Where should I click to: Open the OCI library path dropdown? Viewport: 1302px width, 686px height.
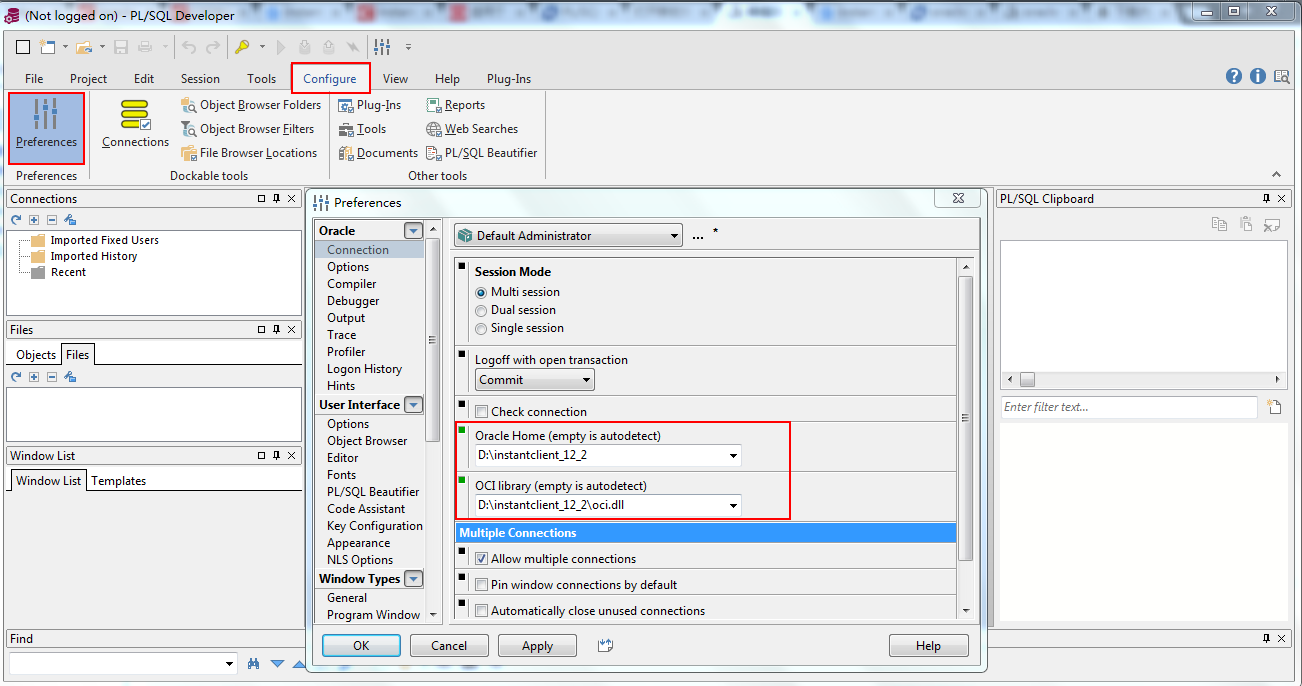pos(734,506)
